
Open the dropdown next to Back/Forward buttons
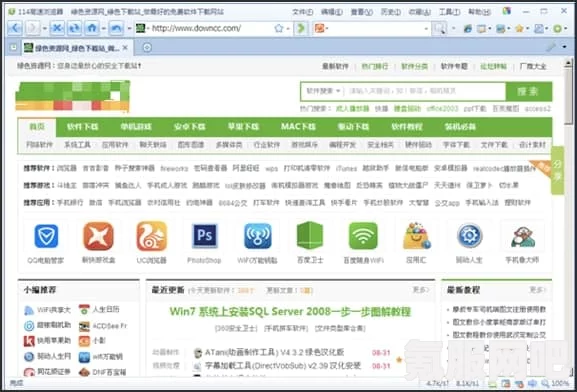pyautogui.click(x=45, y=28)
